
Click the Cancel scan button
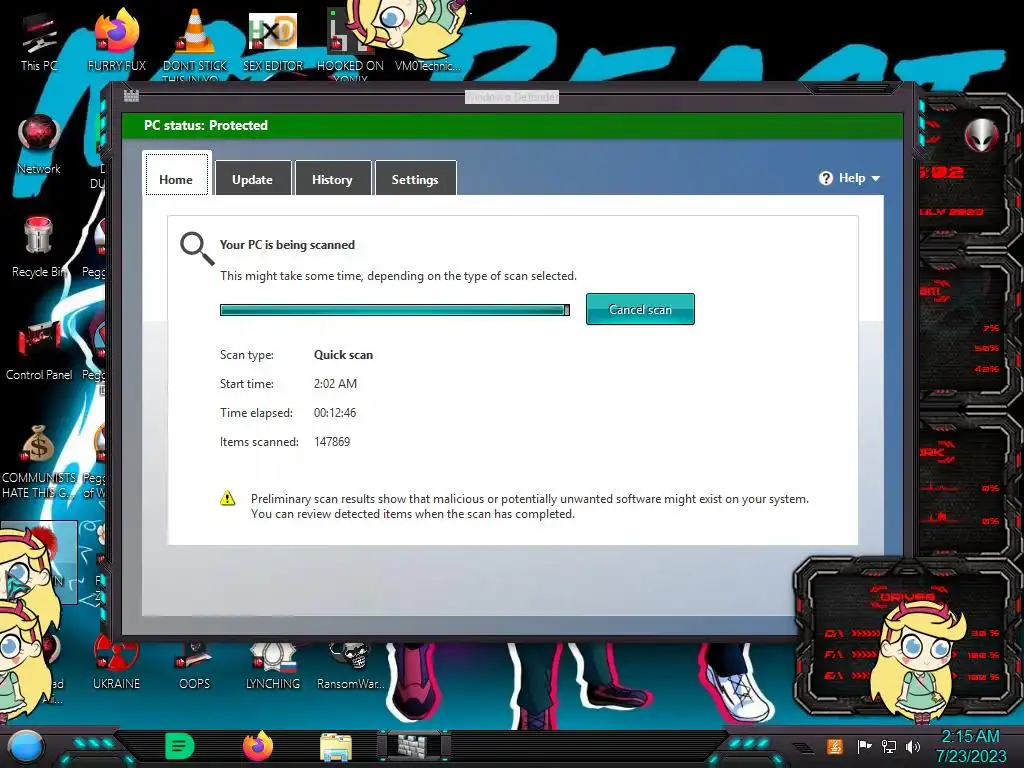click(640, 309)
